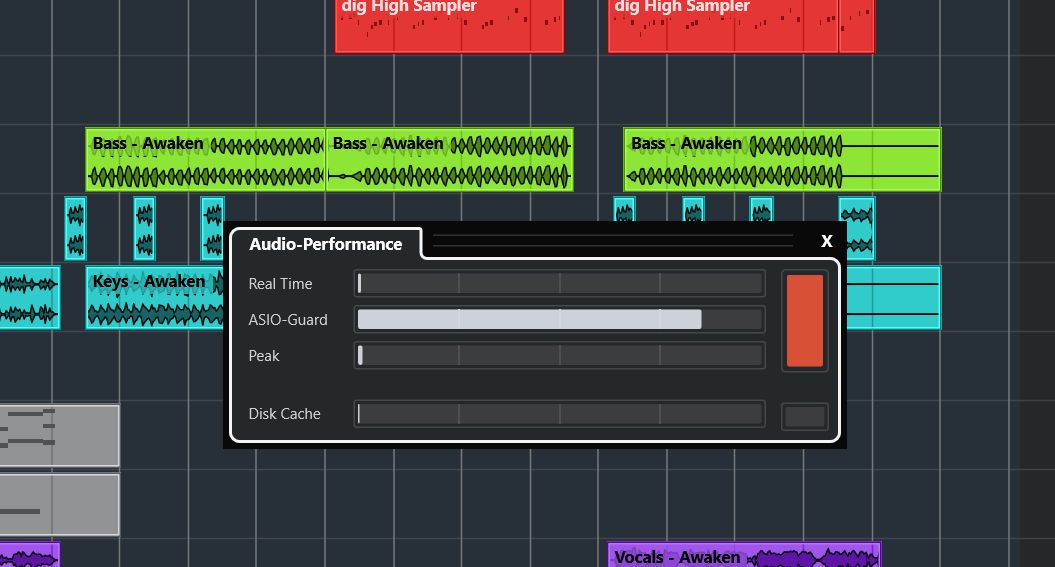Select the middle Bass - Awaken clip
The image size is (1055, 567).
point(449,160)
